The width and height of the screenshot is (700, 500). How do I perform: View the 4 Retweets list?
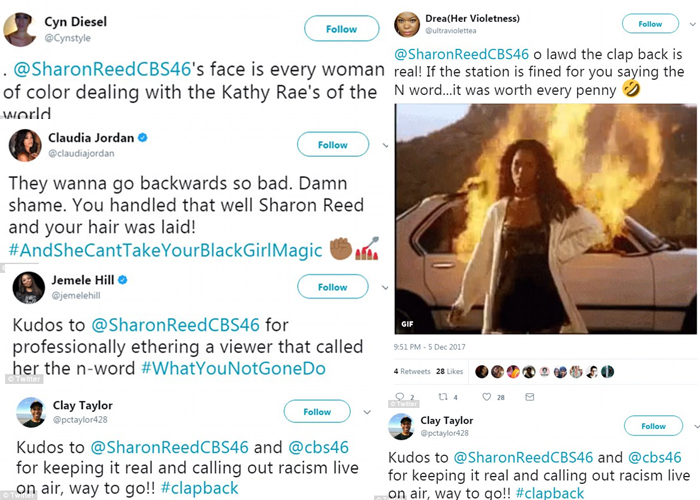click(x=412, y=371)
